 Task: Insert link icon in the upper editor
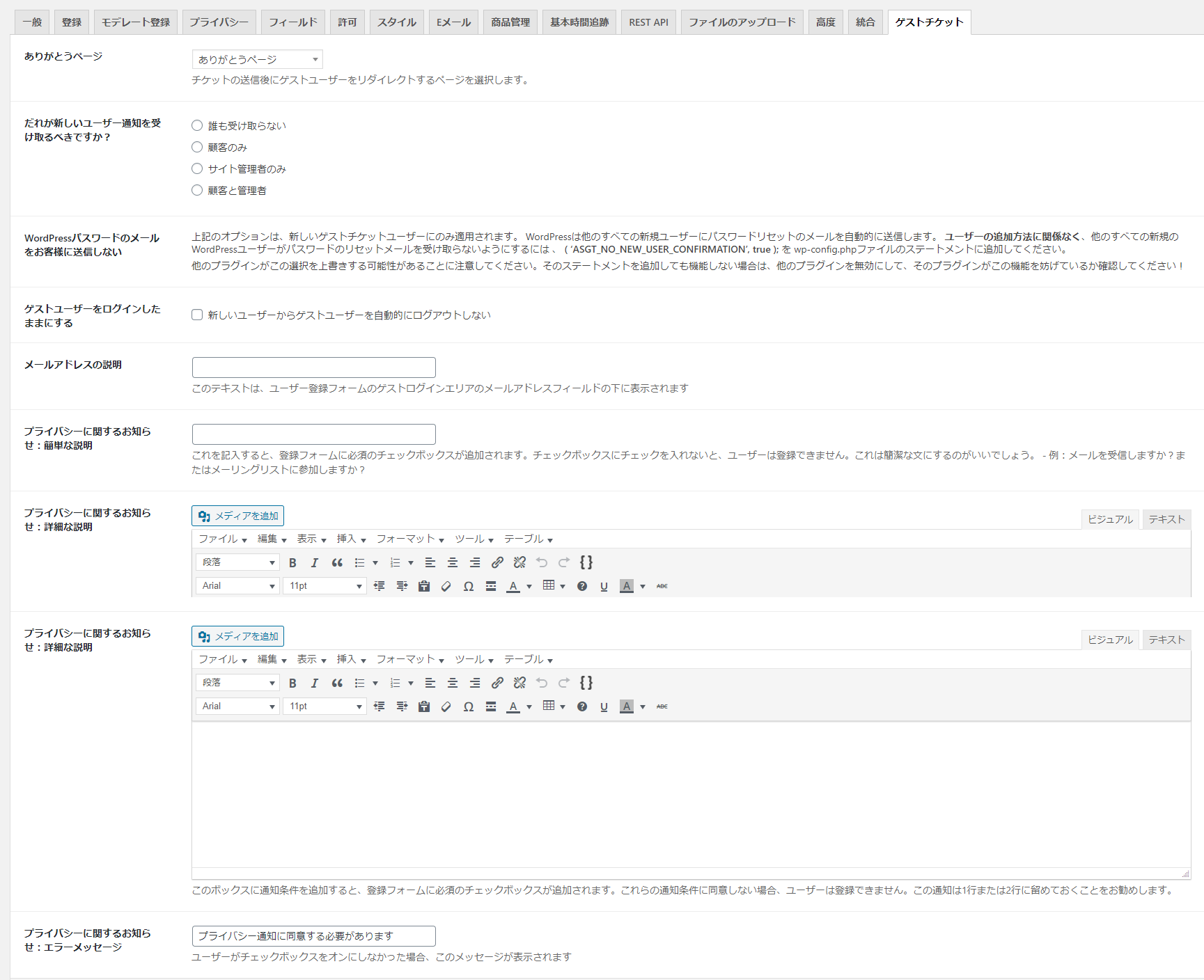pos(497,562)
